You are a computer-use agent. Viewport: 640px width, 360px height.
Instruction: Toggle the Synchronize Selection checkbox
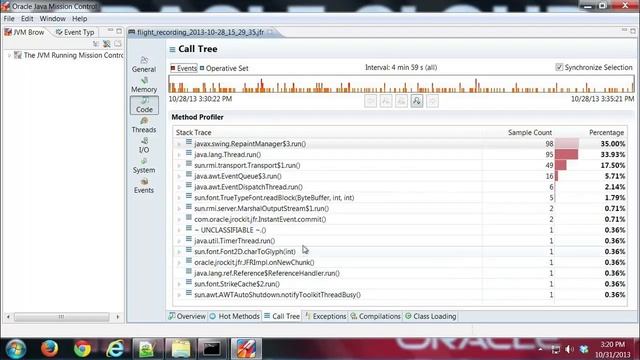click(559, 67)
